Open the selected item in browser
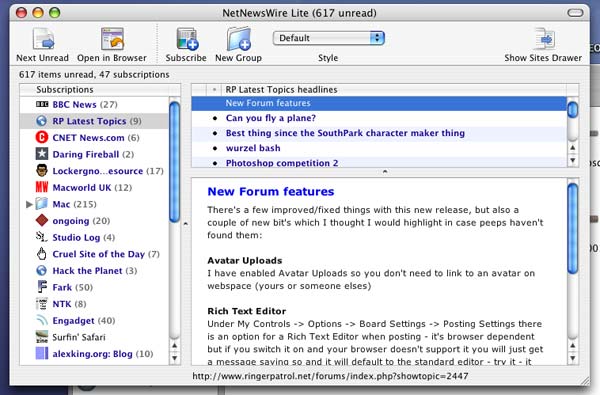600x395 pixels. pos(112,39)
